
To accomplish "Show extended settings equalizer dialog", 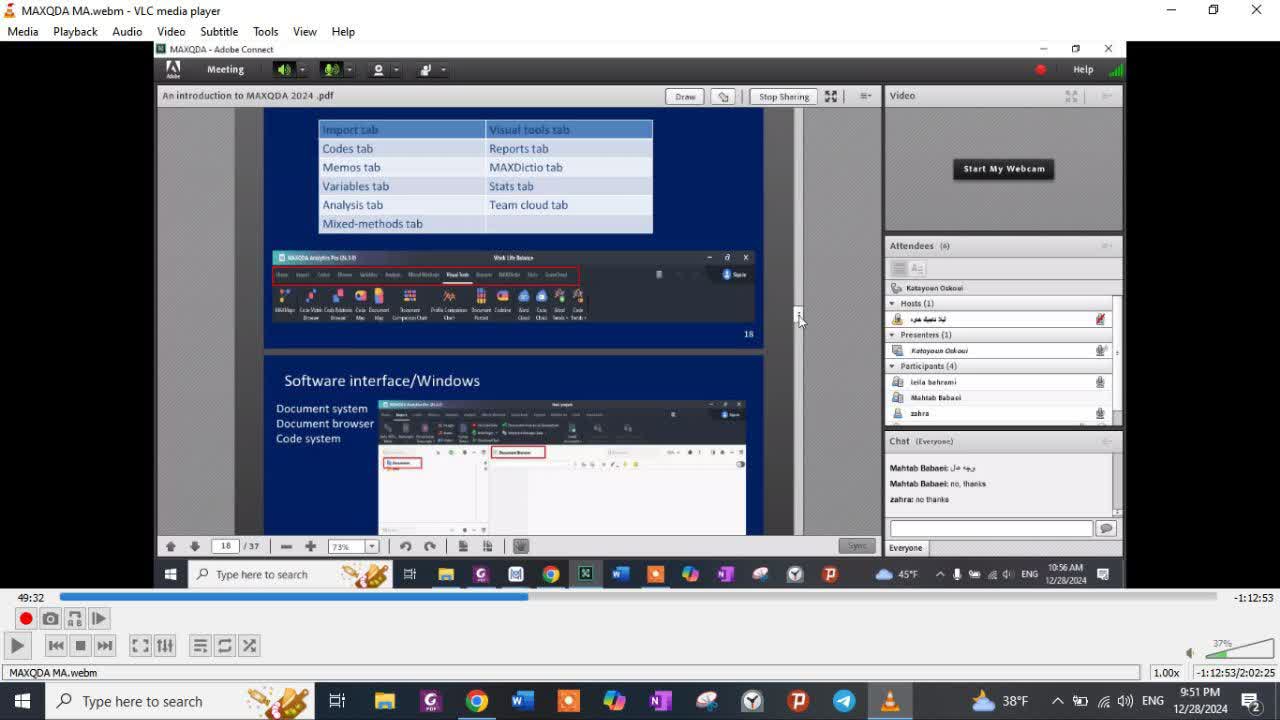I will 165,646.
